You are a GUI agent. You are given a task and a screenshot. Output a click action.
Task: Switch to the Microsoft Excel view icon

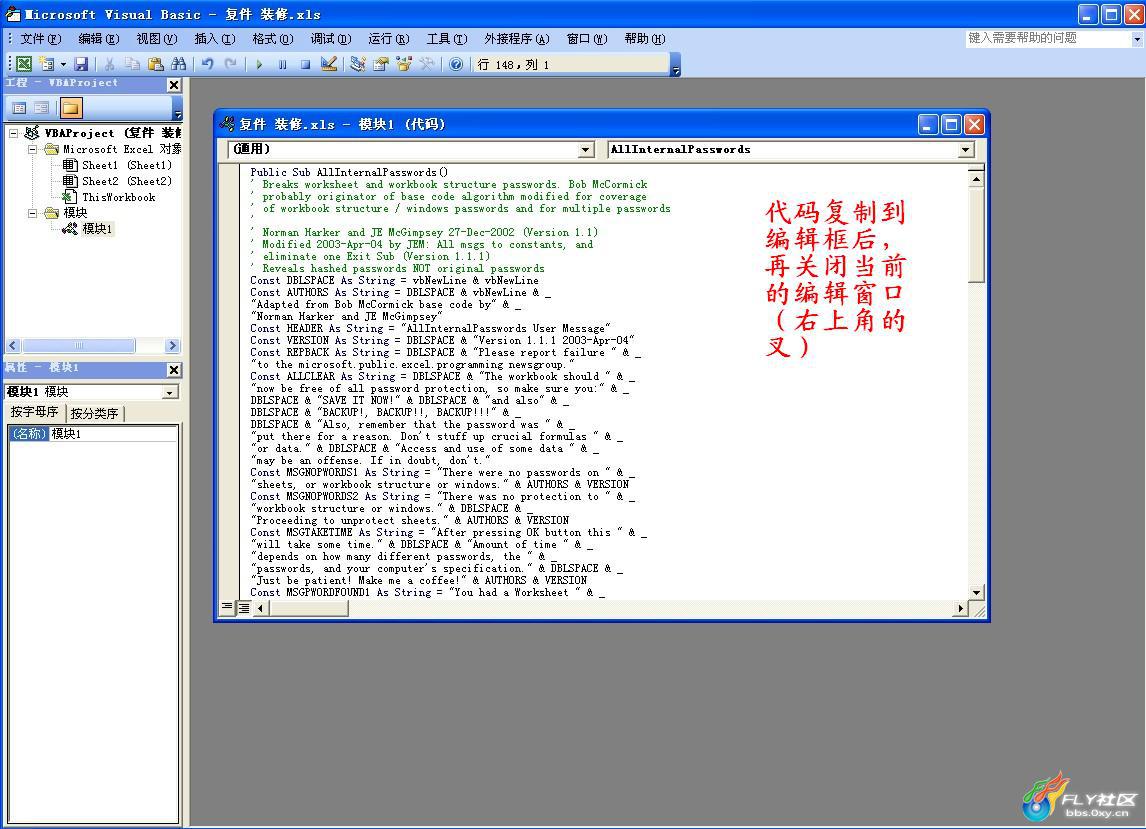coord(24,64)
